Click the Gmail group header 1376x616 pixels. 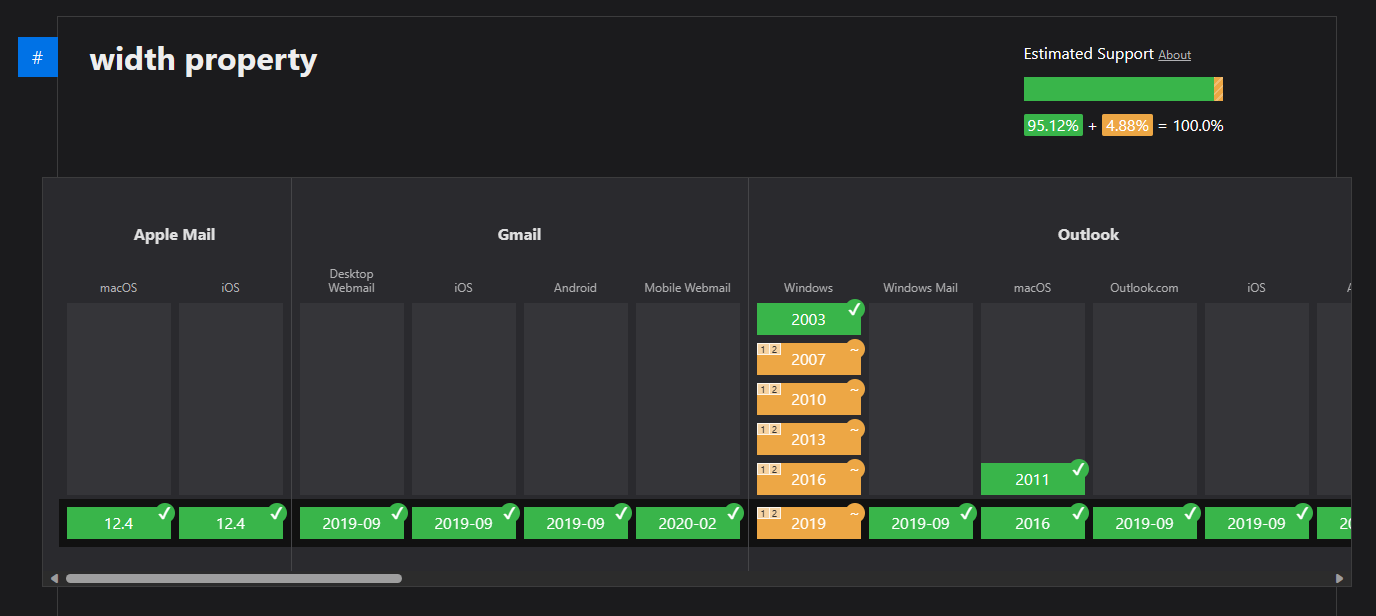520,235
